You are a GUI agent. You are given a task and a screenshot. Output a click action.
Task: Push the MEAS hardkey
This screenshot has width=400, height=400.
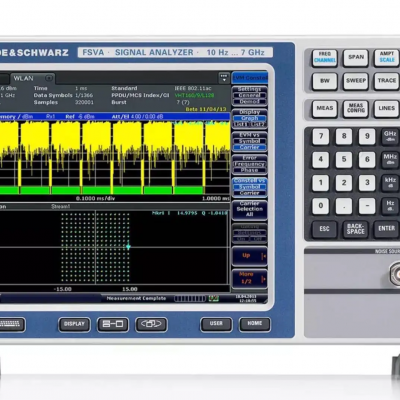(x=325, y=109)
